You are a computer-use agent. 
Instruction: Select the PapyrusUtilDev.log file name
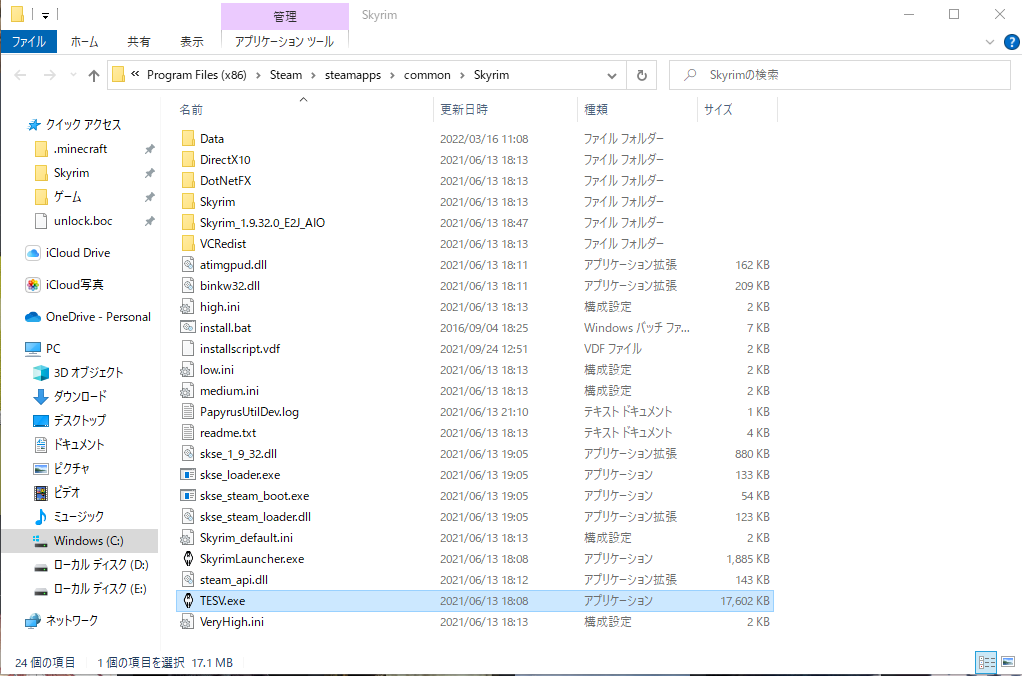249,411
